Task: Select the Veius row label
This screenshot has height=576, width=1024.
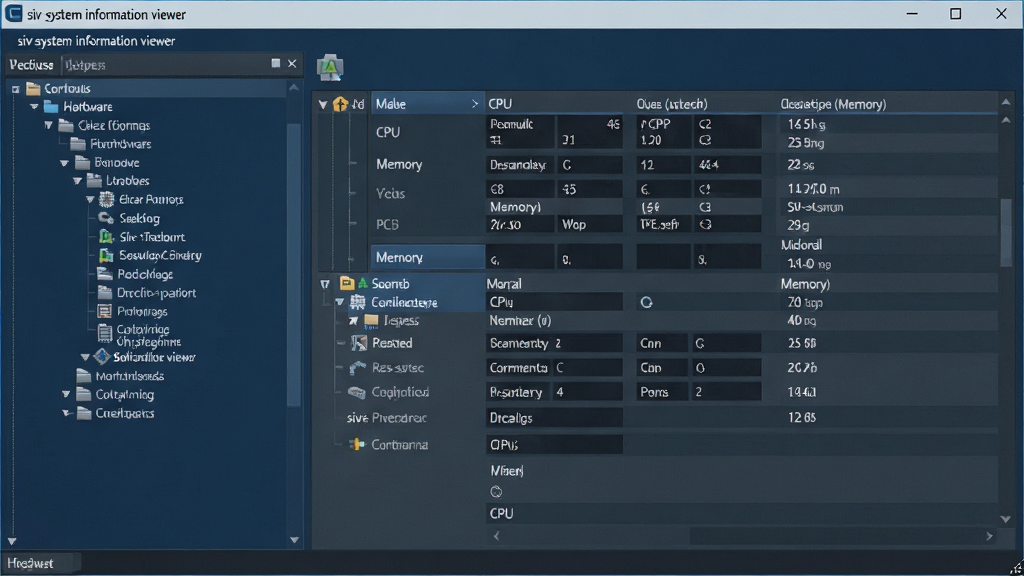Action: (391, 193)
